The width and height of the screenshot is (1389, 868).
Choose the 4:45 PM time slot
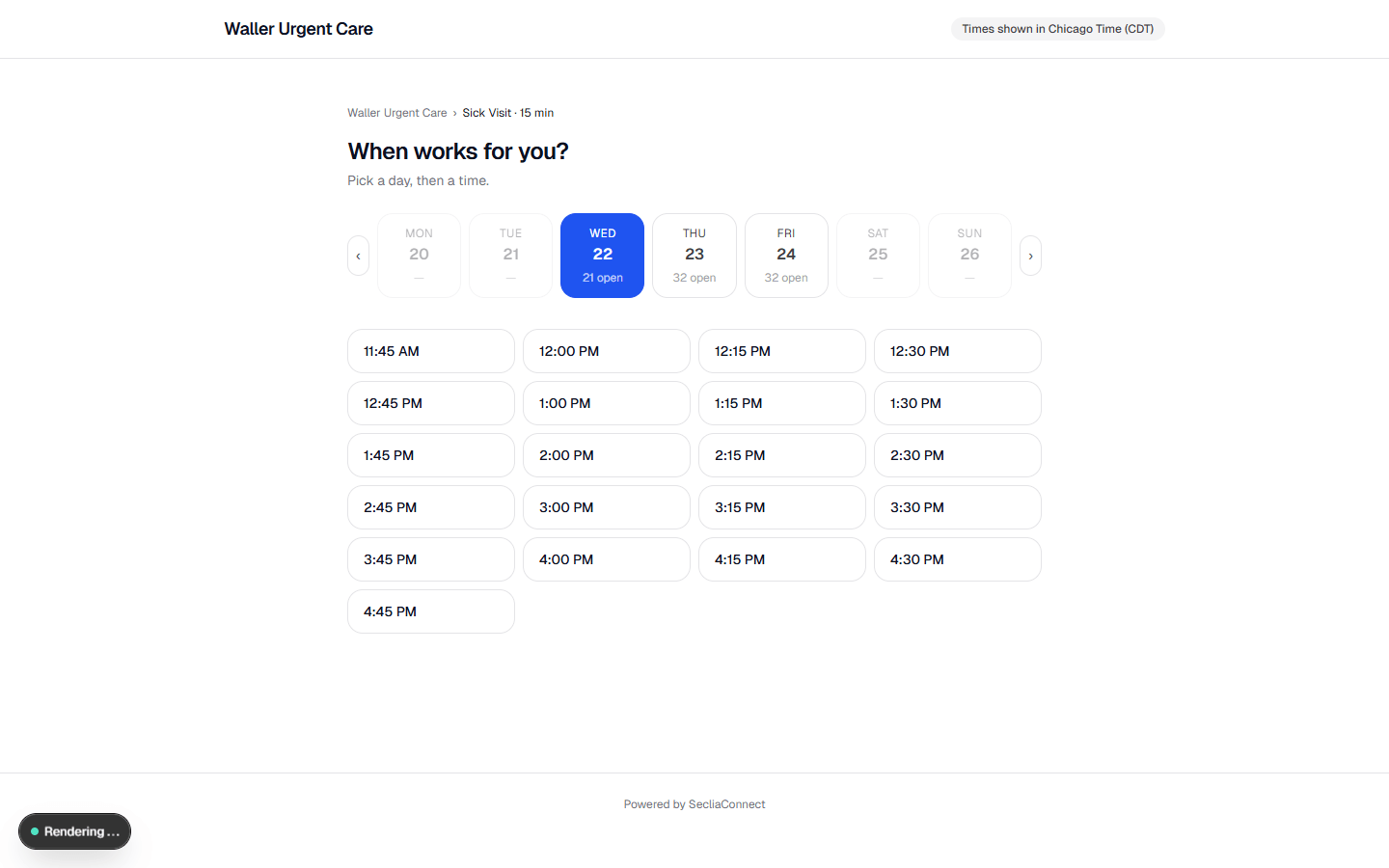pyautogui.click(x=431, y=611)
